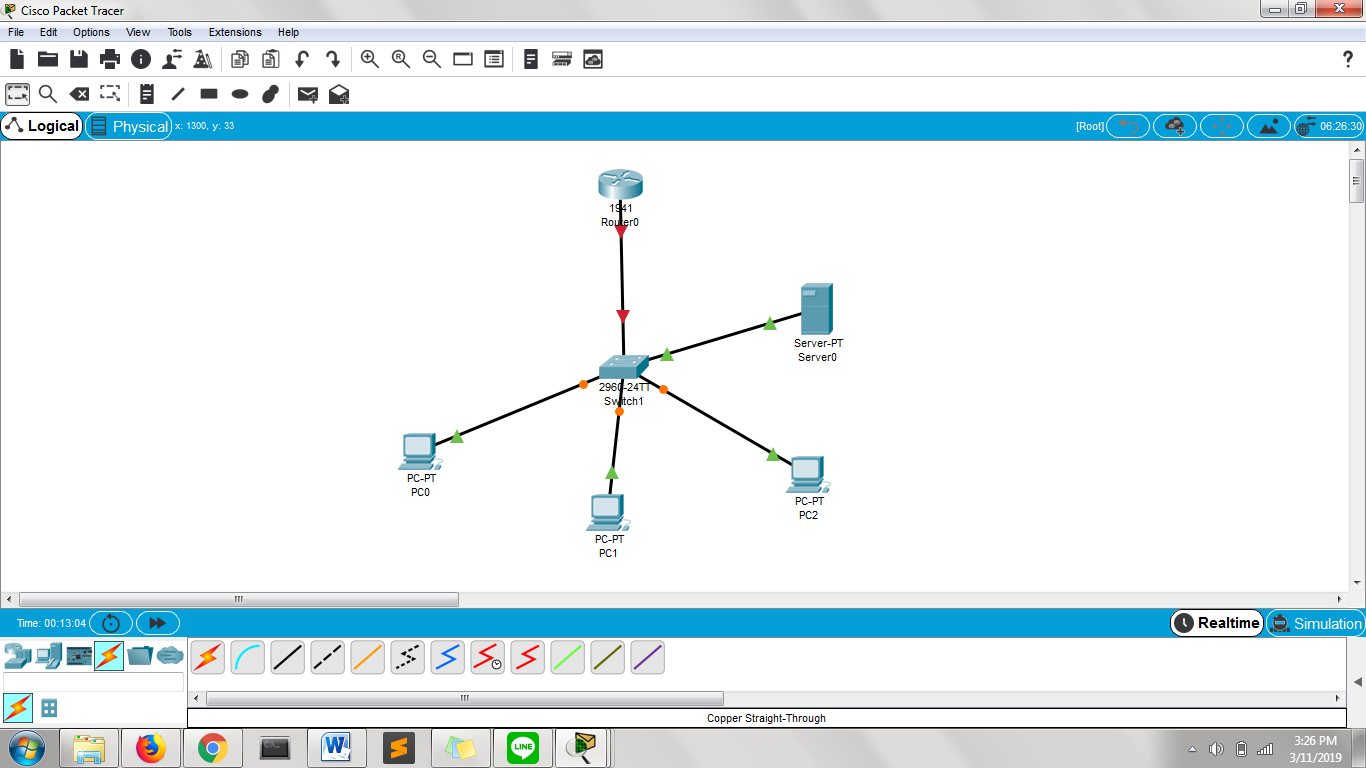Switch to the Physical workspace tab
The image size is (1366, 768).
point(129,126)
